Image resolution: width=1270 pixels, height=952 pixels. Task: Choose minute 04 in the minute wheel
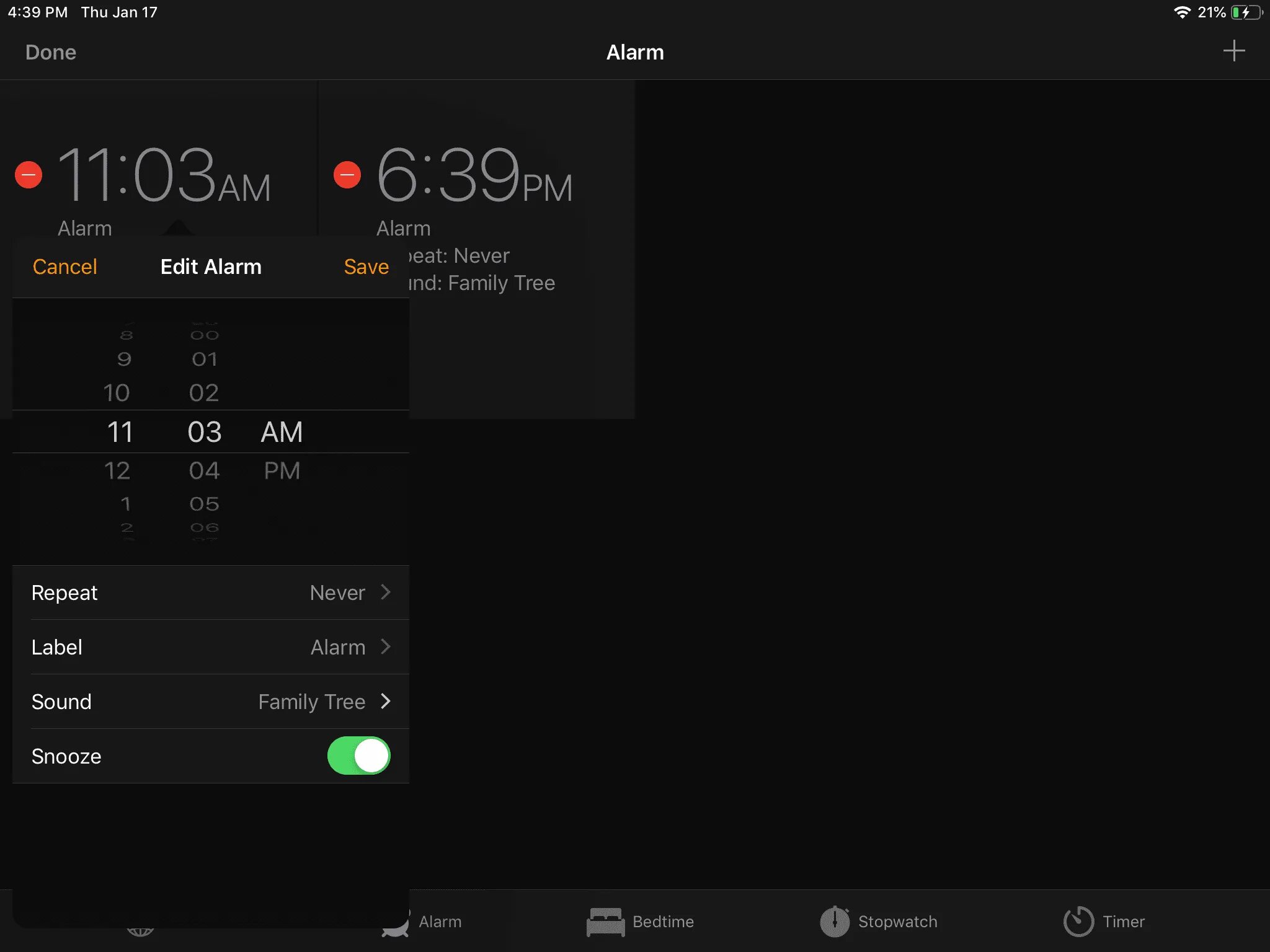pyautogui.click(x=204, y=470)
